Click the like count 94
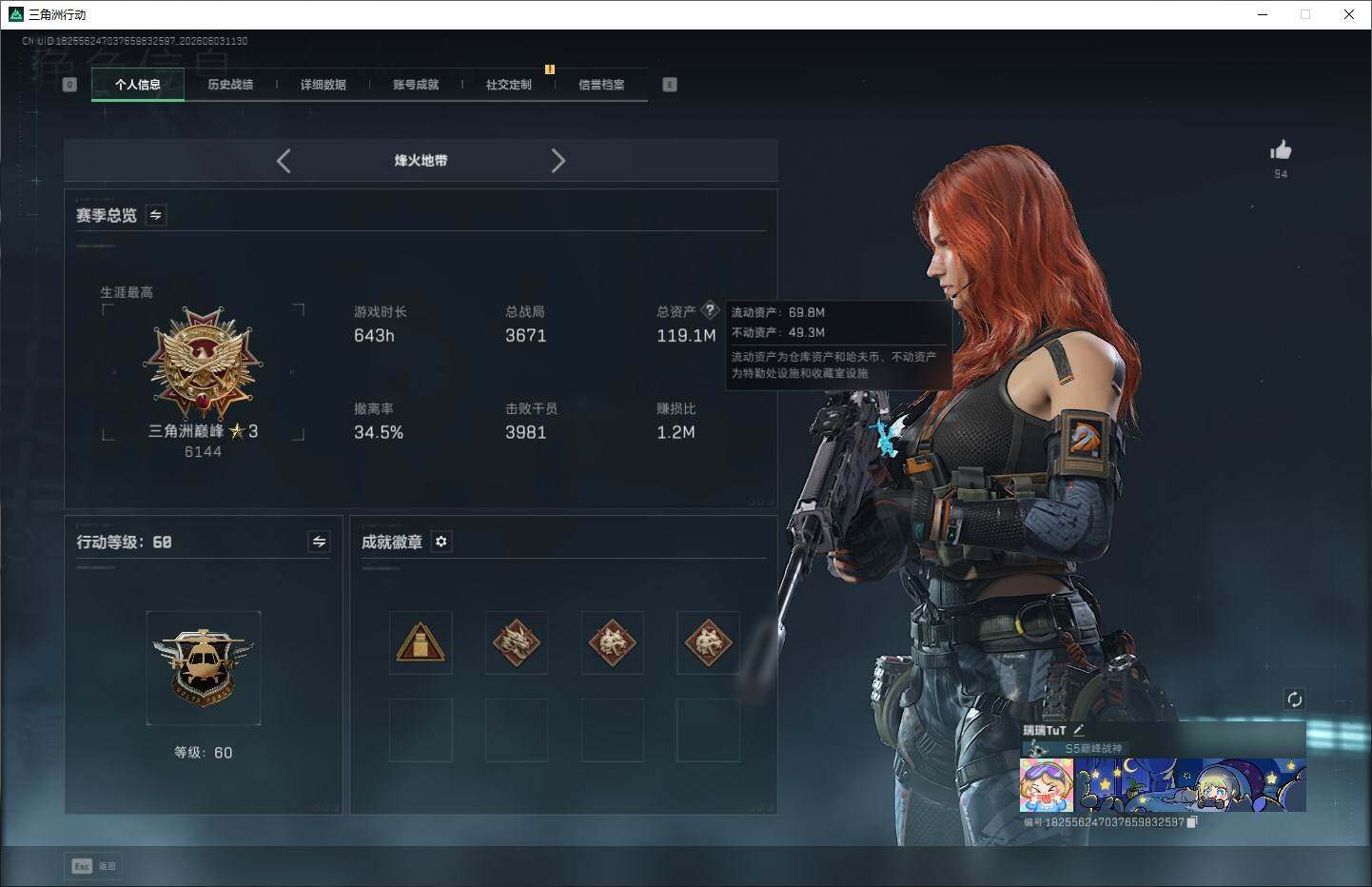 tap(1281, 174)
